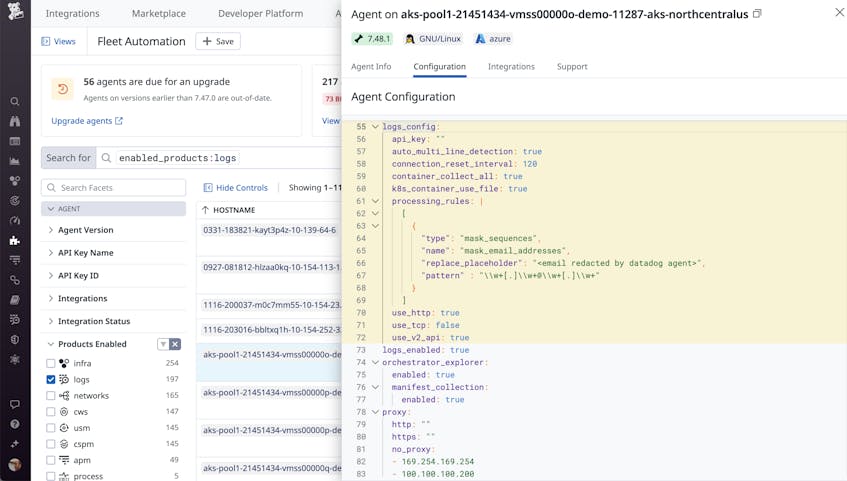The width and height of the screenshot is (847, 481).
Task: Click the Products Enabled filter funnel icon
Action: pyautogui.click(x=163, y=344)
